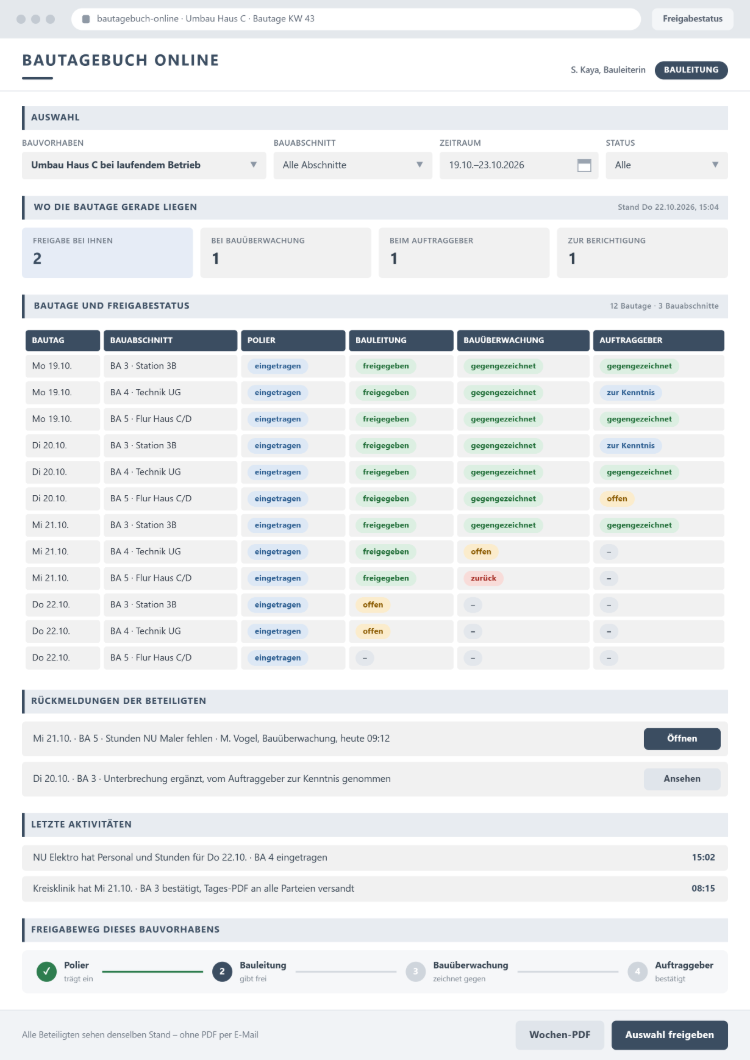Viewport: 750px width, 1060px height.
Task: Click the Bauüberwachung column header
Action: [x=523, y=340]
